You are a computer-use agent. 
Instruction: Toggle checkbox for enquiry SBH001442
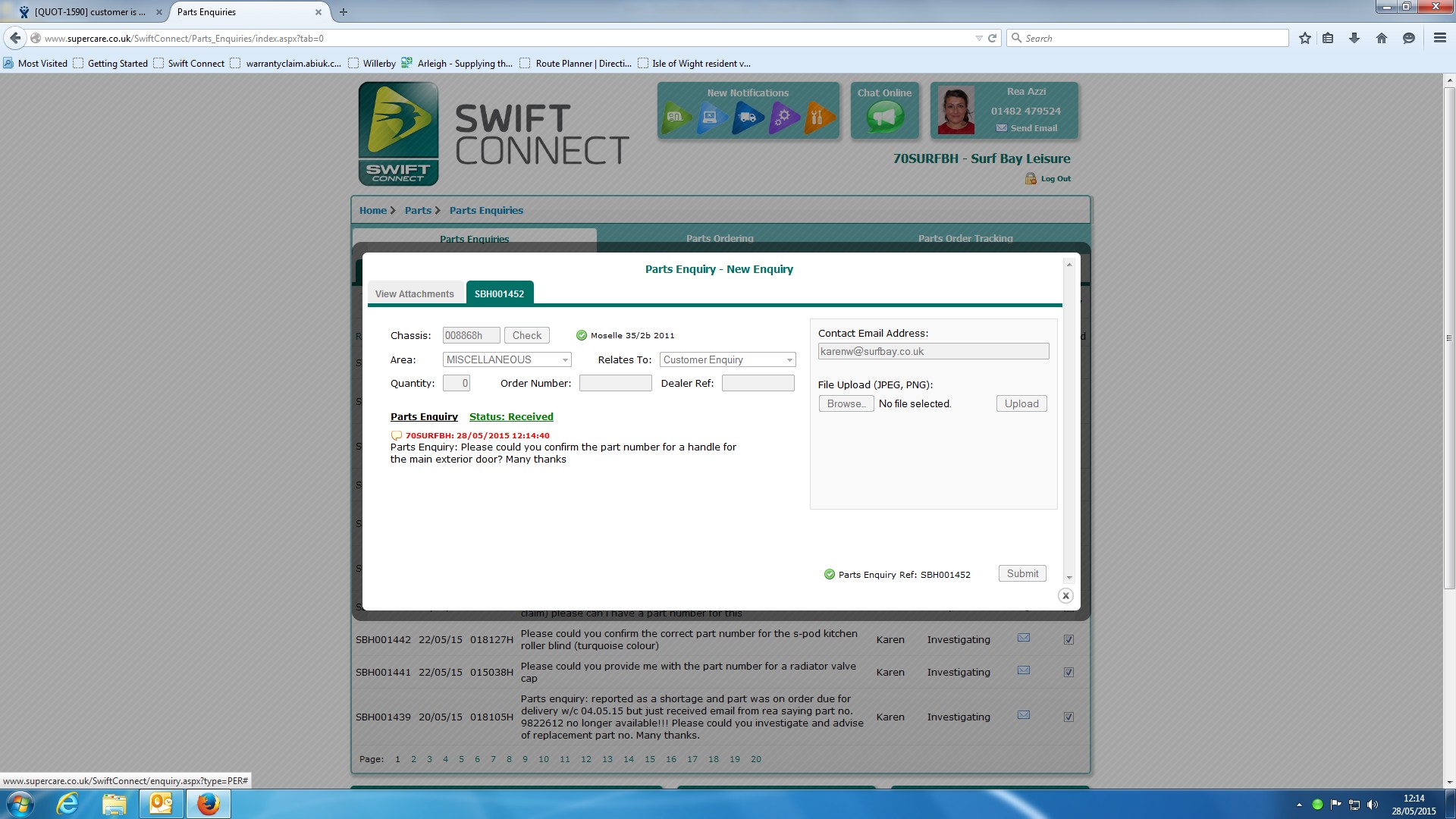click(x=1068, y=640)
